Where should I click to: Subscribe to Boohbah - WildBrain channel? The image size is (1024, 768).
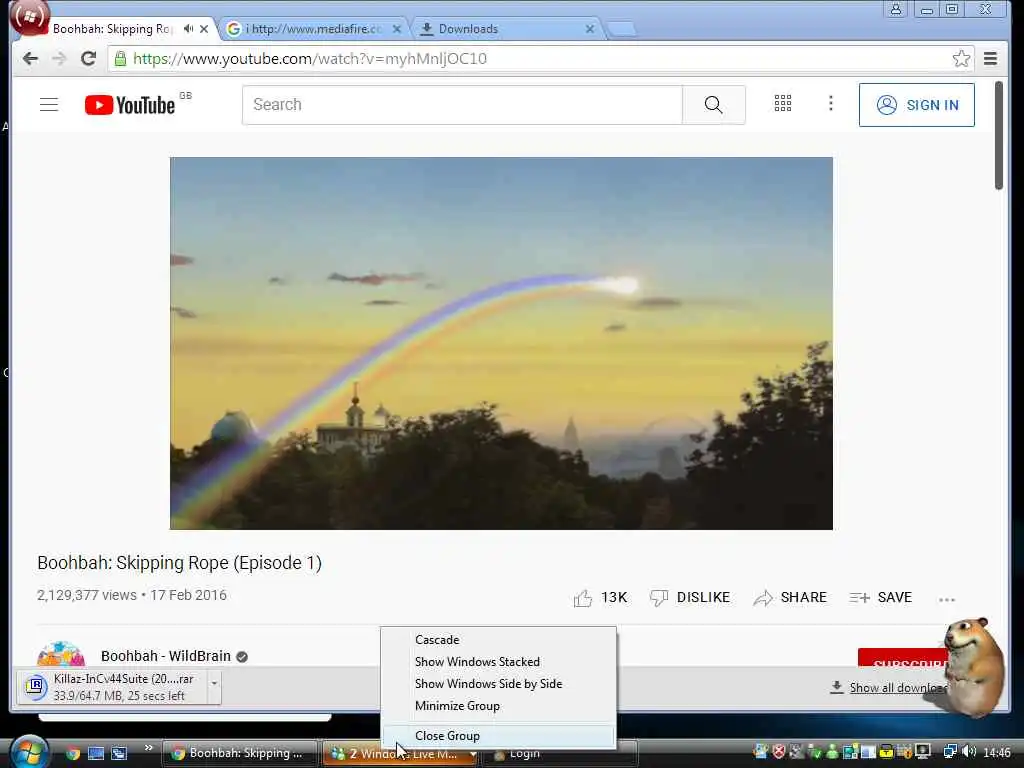904,658
